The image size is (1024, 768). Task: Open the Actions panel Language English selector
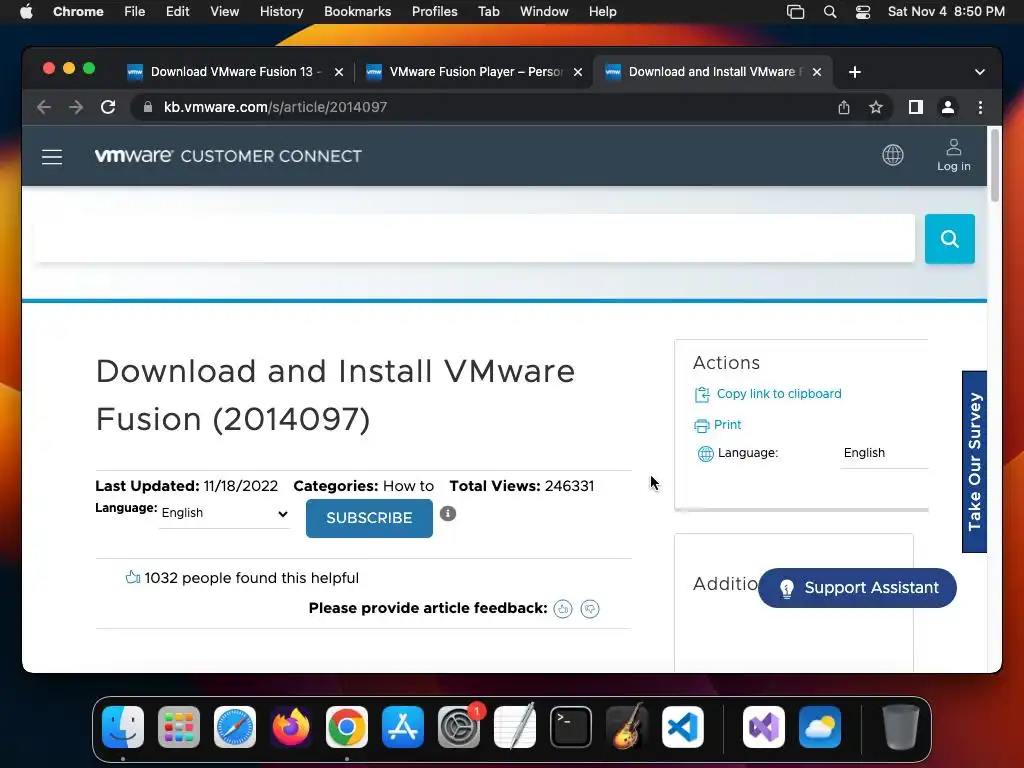pos(884,453)
